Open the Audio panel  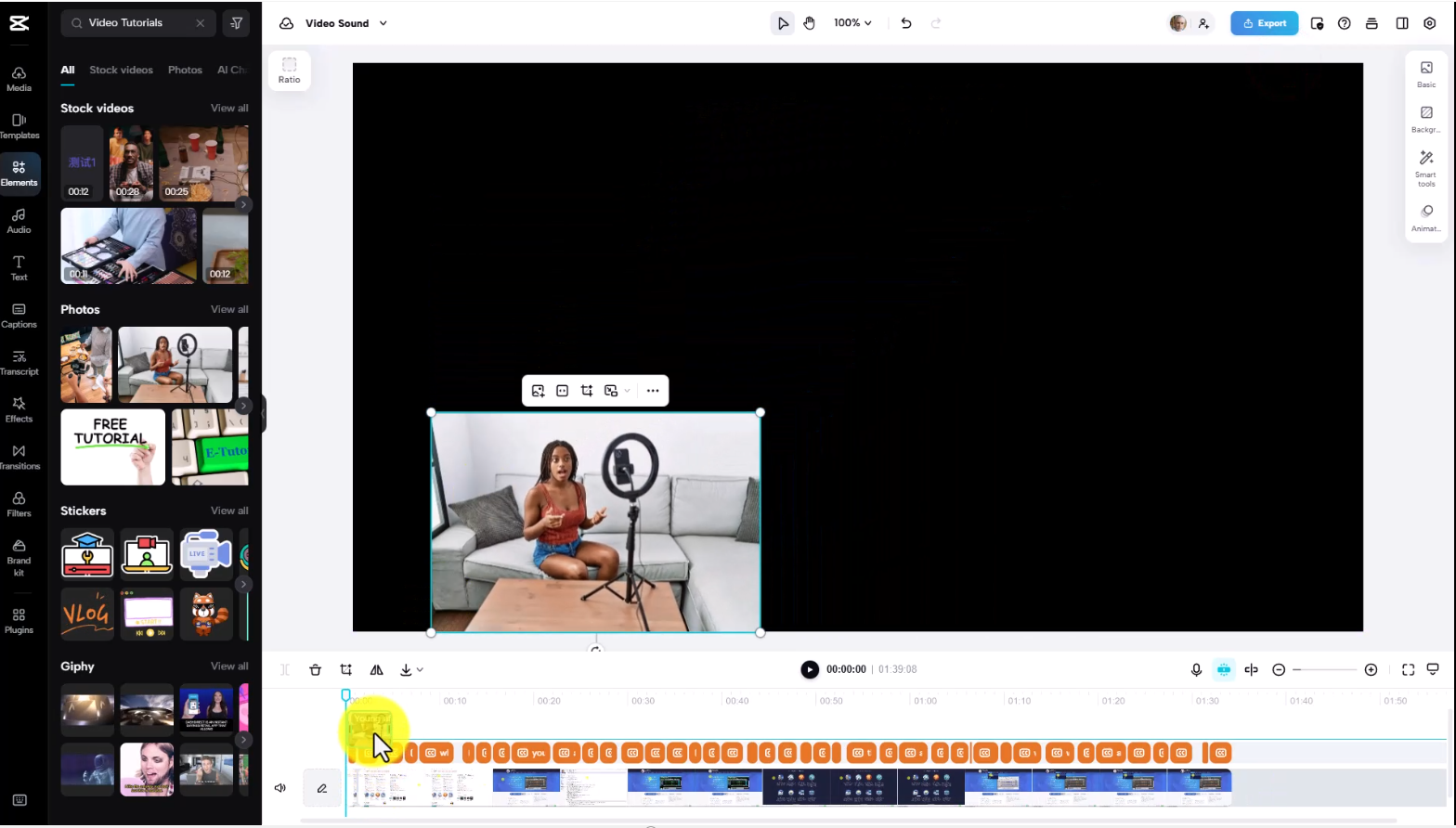pyautogui.click(x=19, y=221)
